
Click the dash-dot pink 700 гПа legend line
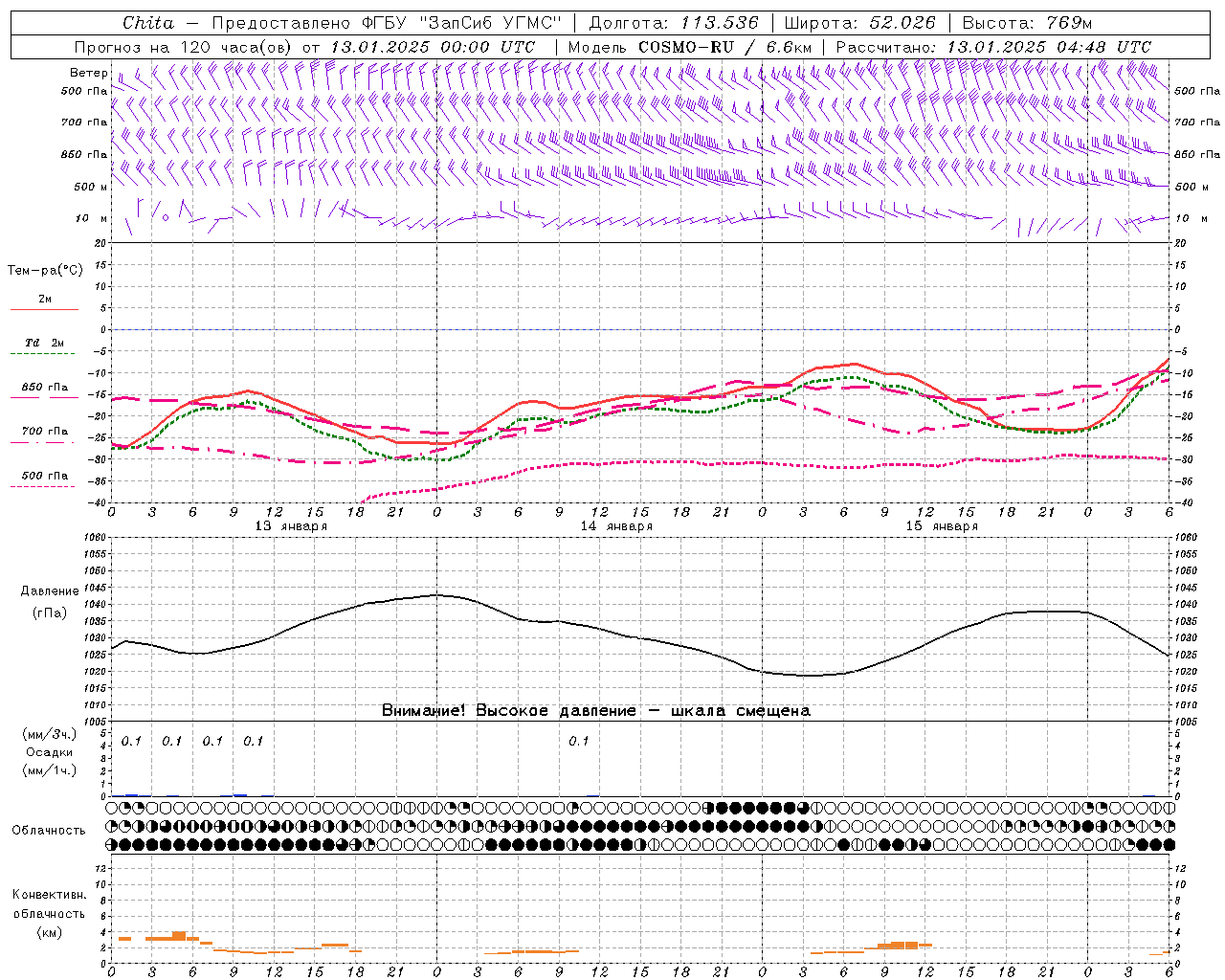click(x=42, y=442)
